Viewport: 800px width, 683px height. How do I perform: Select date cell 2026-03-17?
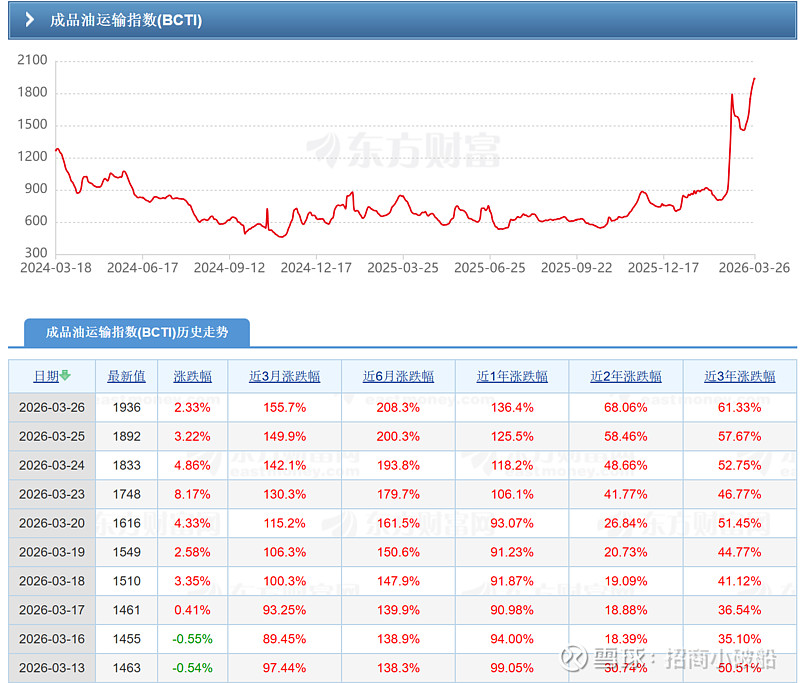(x=52, y=610)
